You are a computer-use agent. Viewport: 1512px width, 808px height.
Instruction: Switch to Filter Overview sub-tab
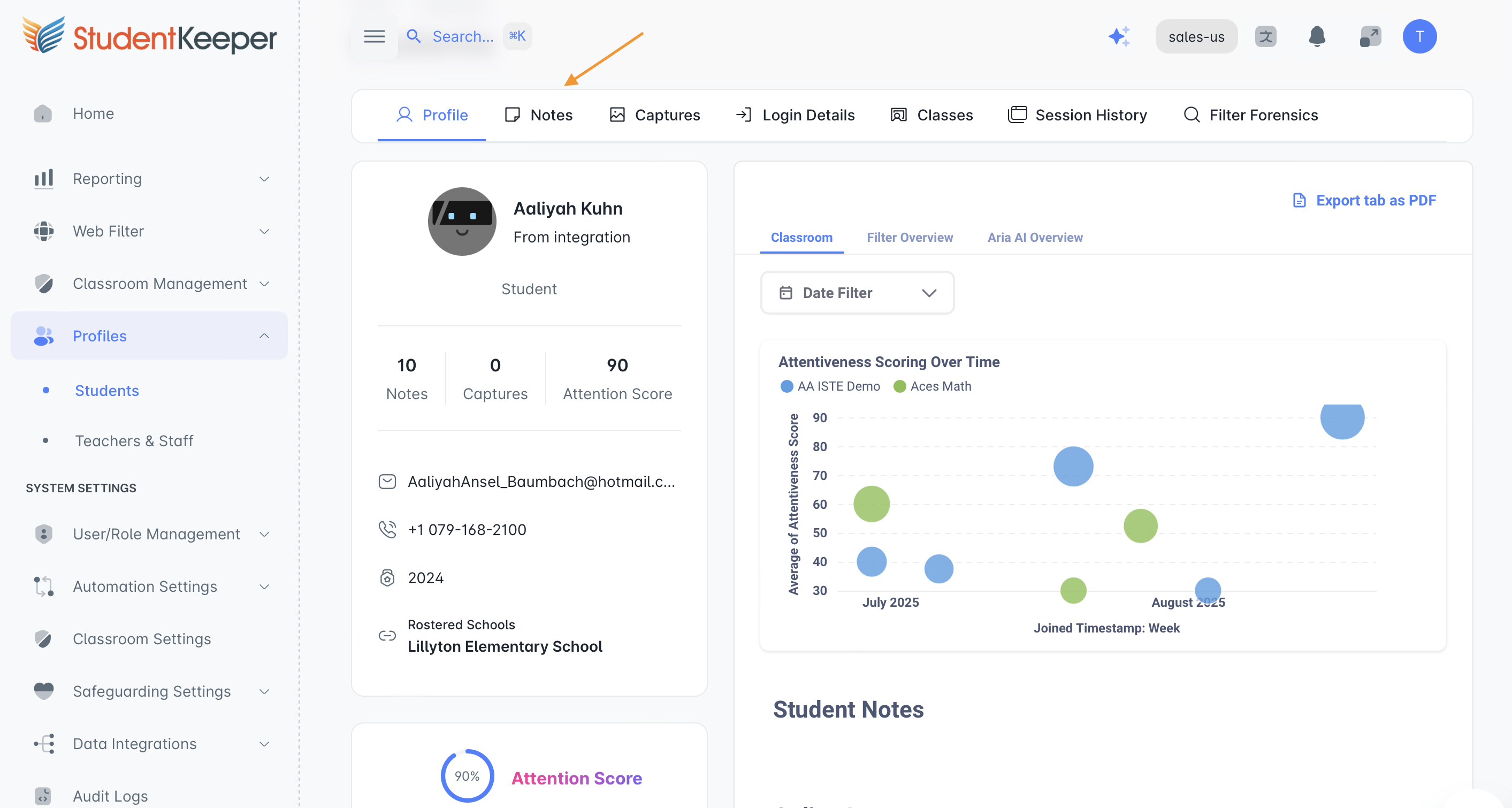(x=909, y=237)
